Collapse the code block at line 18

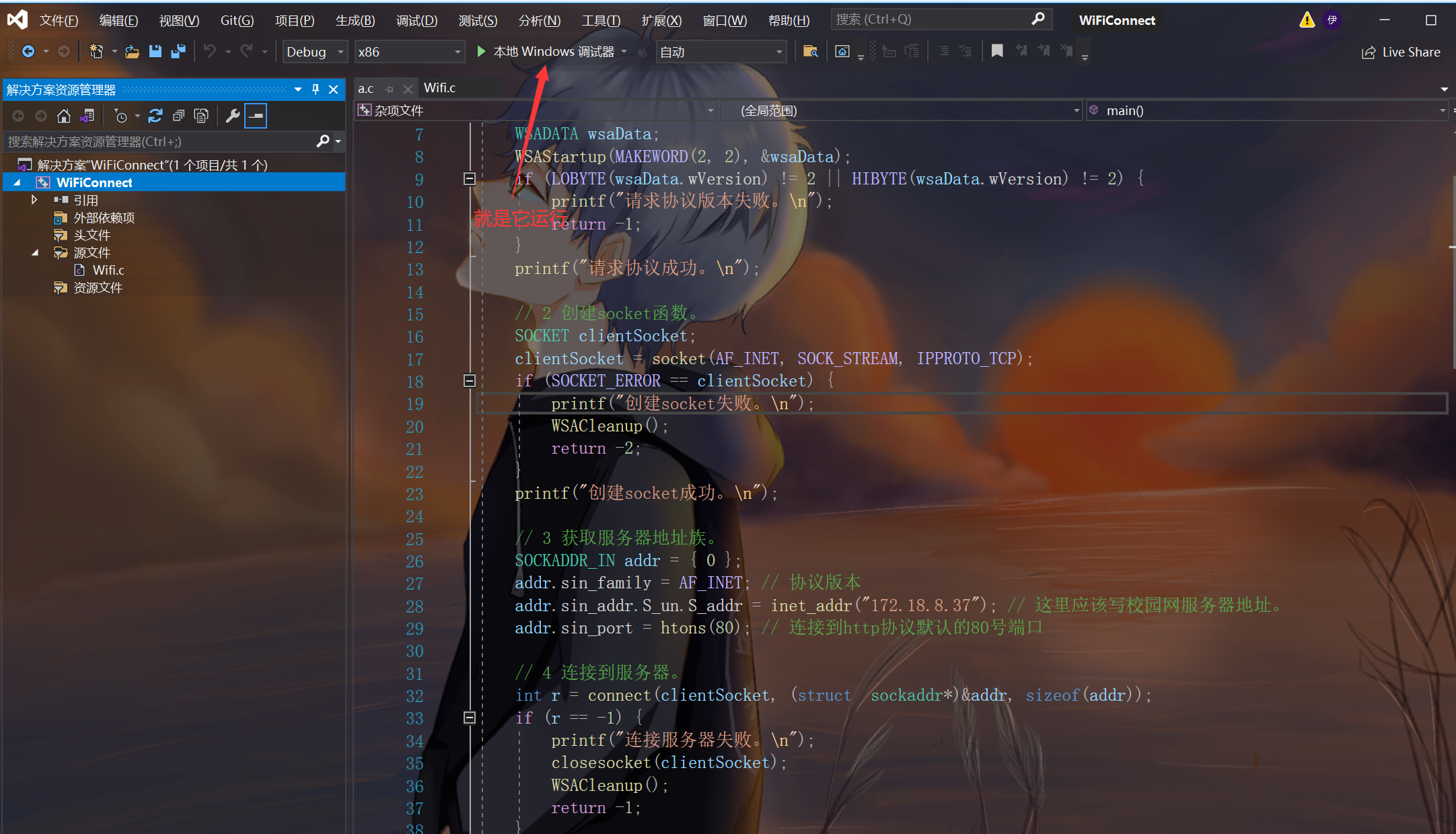click(x=470, y=381)
